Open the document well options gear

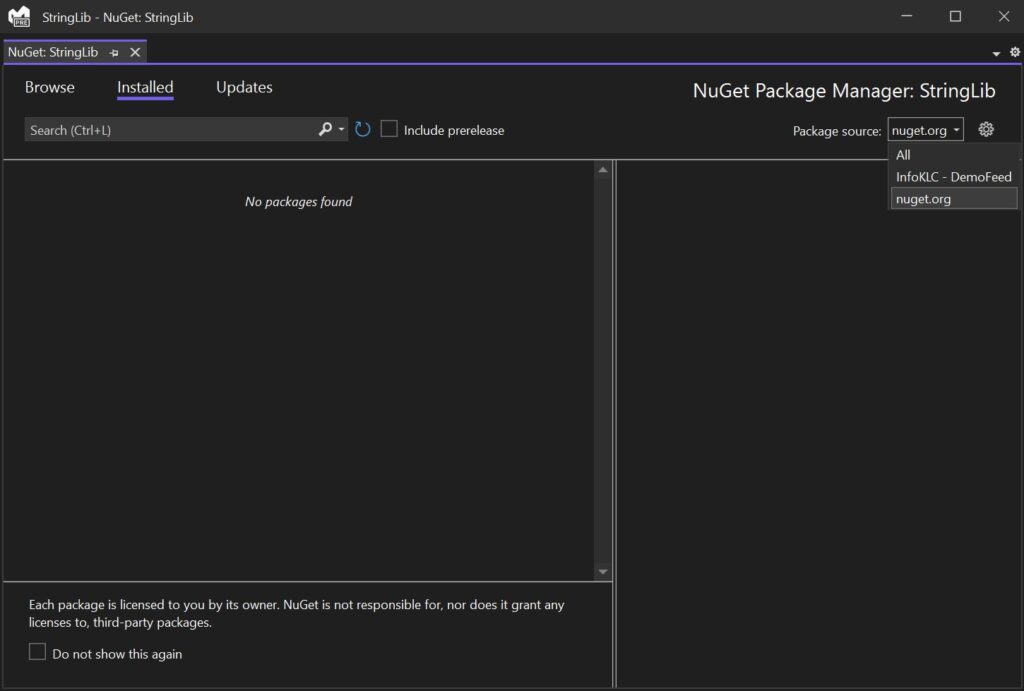coord(1014,51)
